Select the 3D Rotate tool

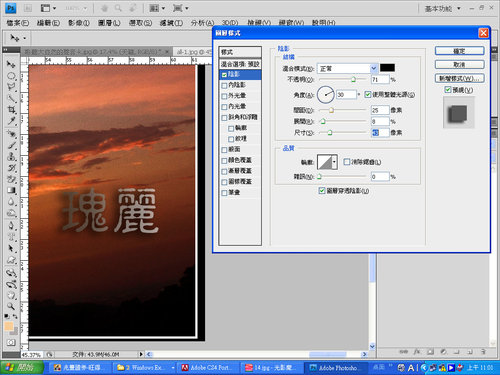pos(11,273)
